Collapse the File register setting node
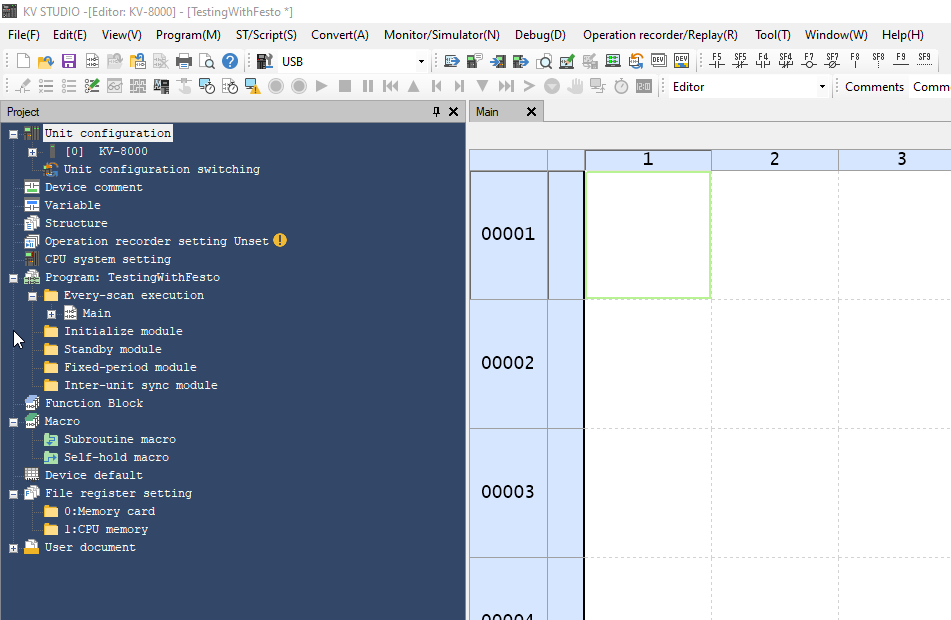The width and height of the screenshot is (951, 620). [x=13, y=494]
